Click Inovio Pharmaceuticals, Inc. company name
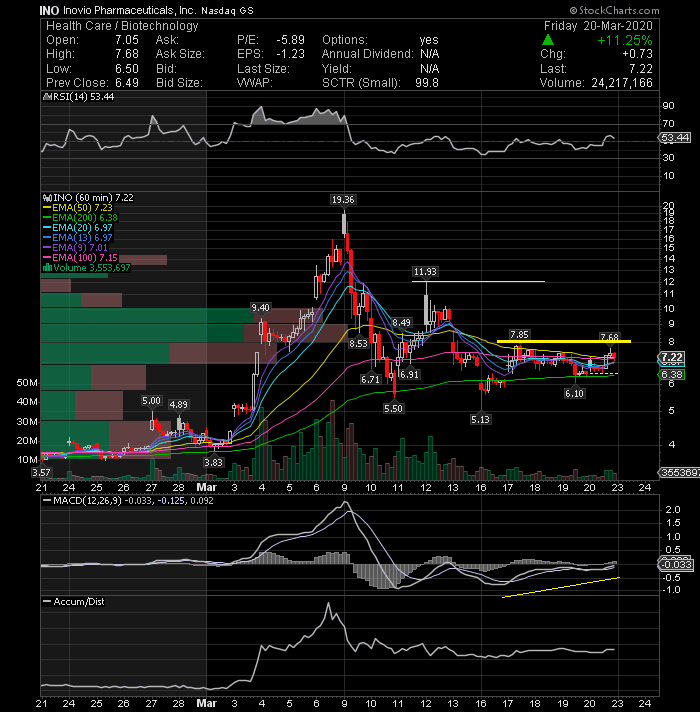The width and height of the screenshot is (700, 712). 129,10
